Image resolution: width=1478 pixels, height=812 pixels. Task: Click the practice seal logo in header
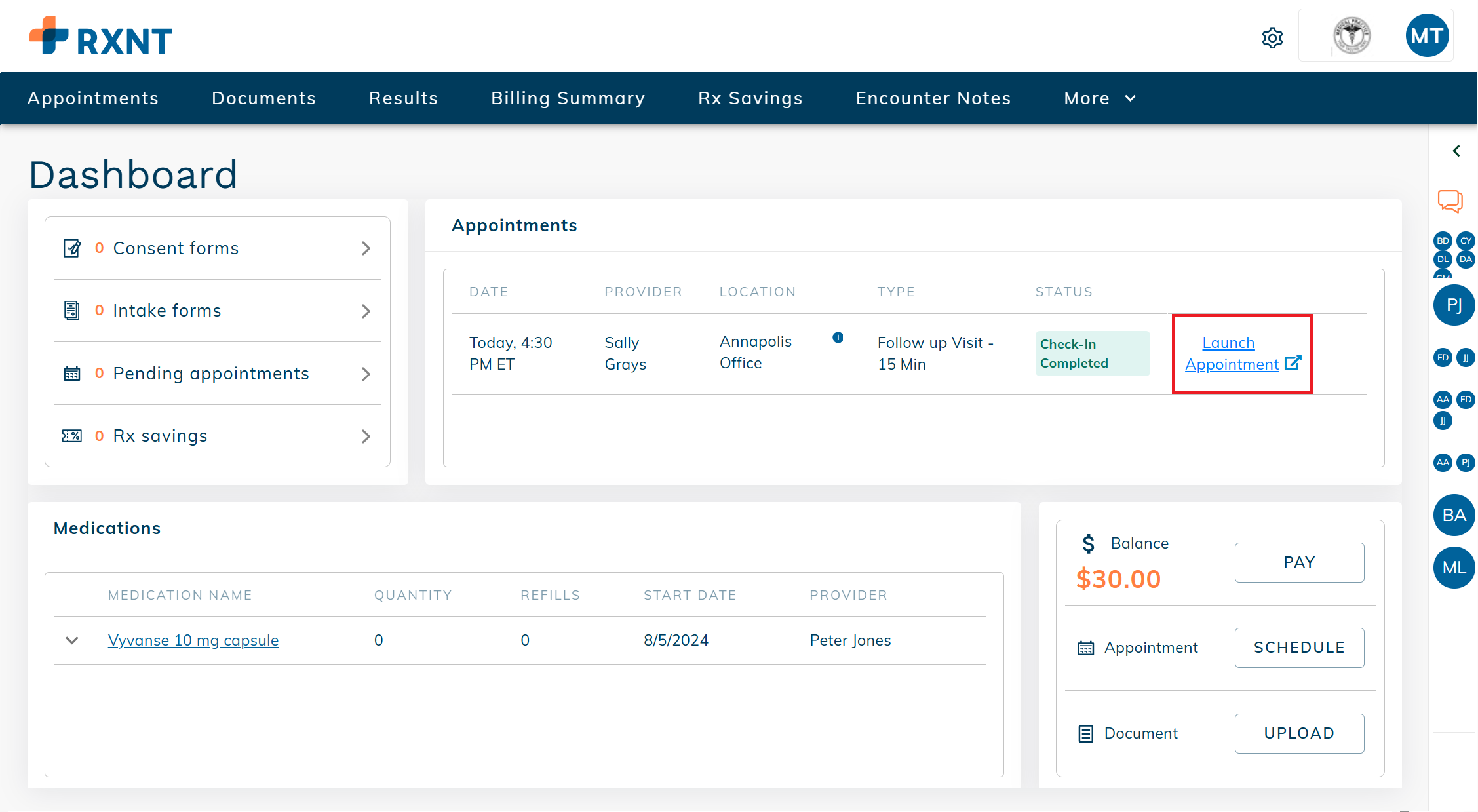pos(1352,36)
